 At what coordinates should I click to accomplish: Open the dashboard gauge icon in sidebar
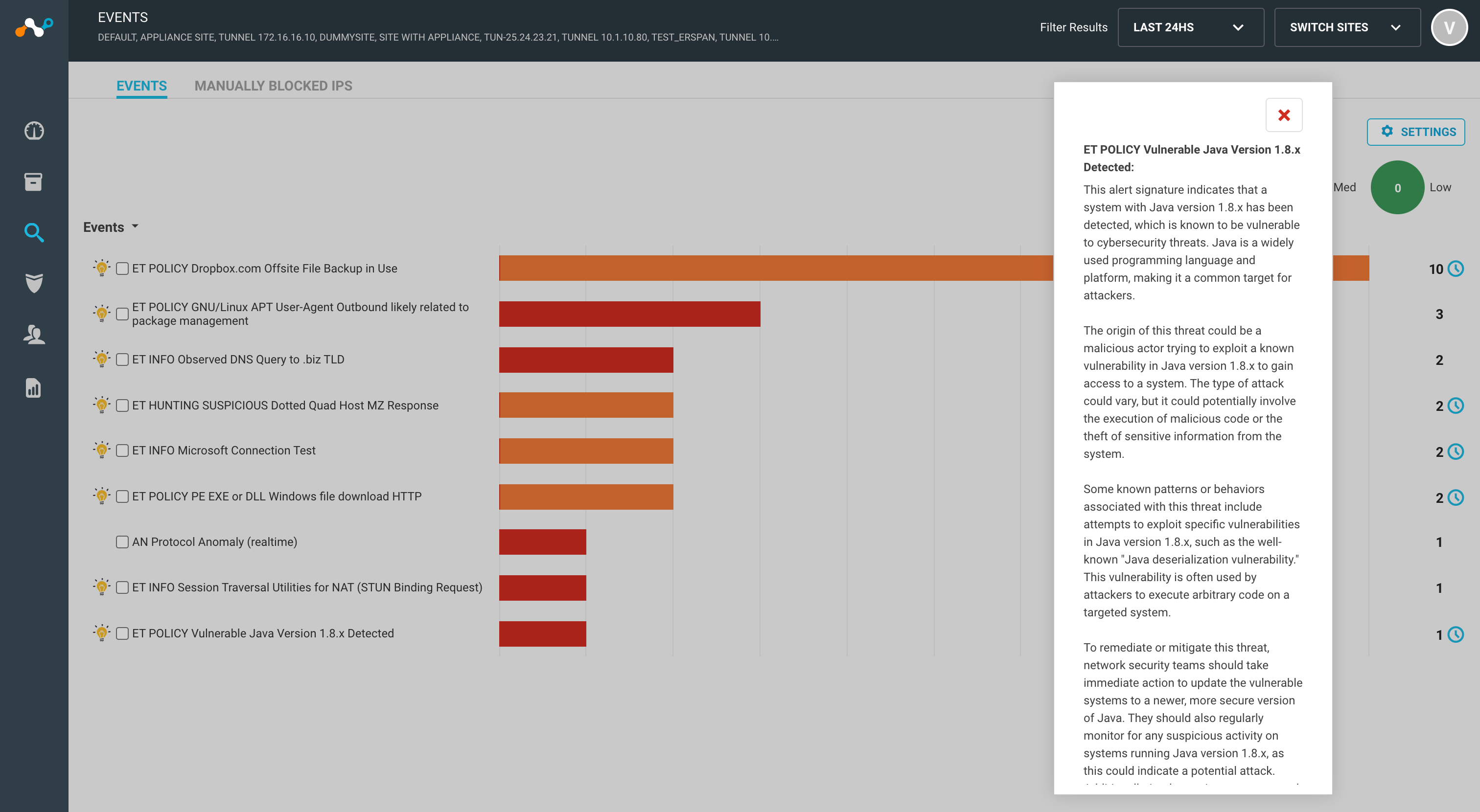pos(34,131)
